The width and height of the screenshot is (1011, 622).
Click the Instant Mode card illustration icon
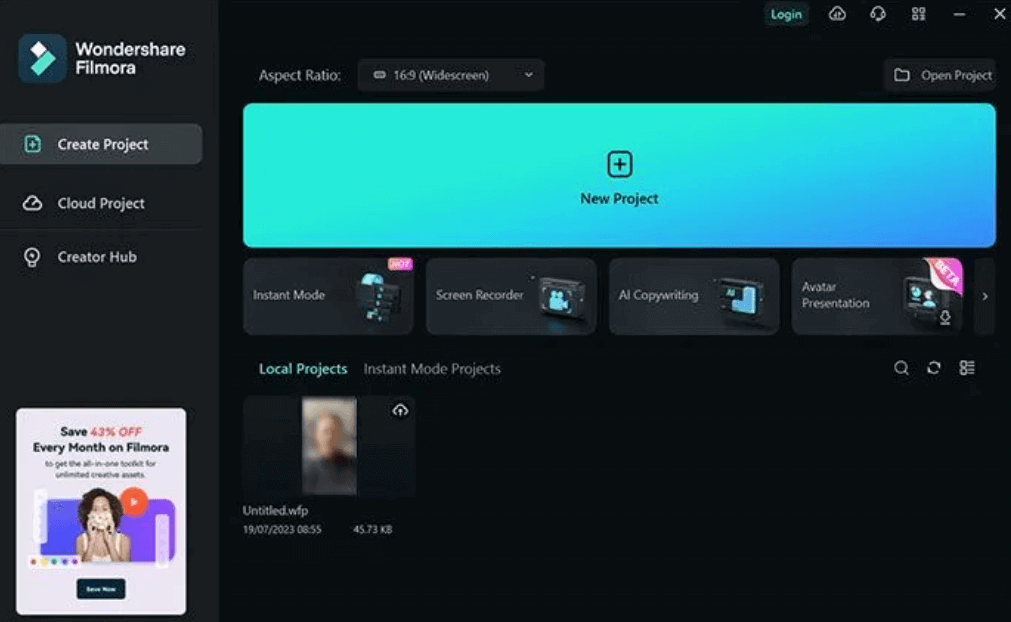pyautogui.click(x=377, y=296)
